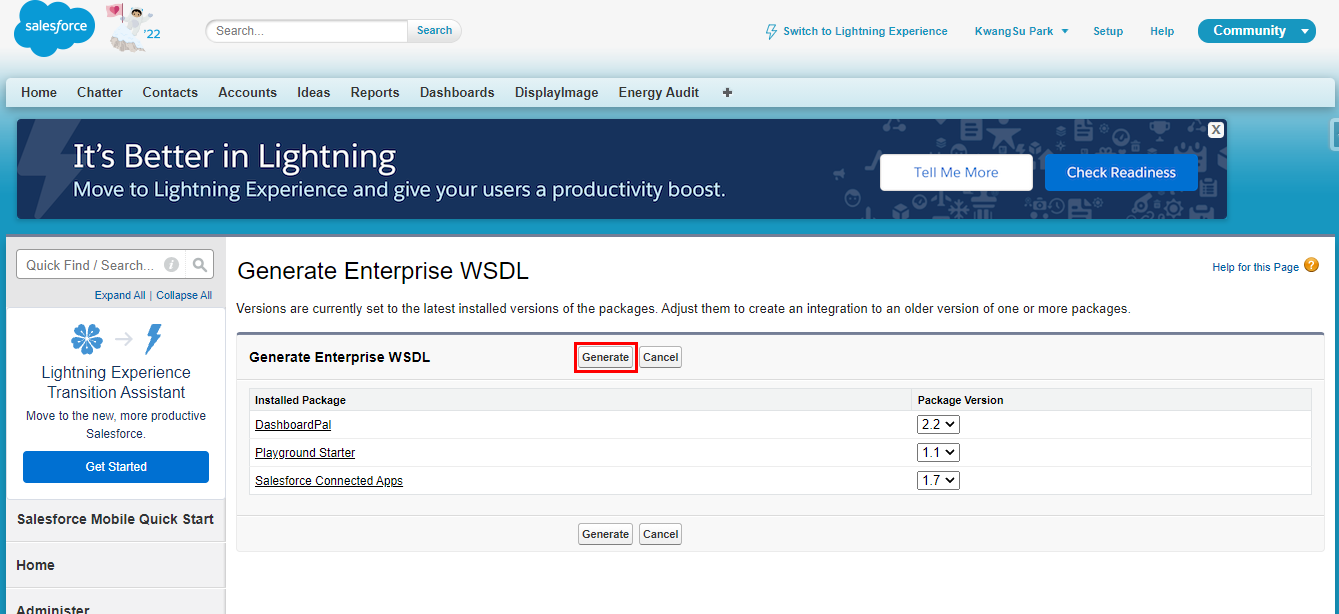The image size is (1339, 614).
Task: Click the Generate Enterprise WSDL page title
Action: 383,271
